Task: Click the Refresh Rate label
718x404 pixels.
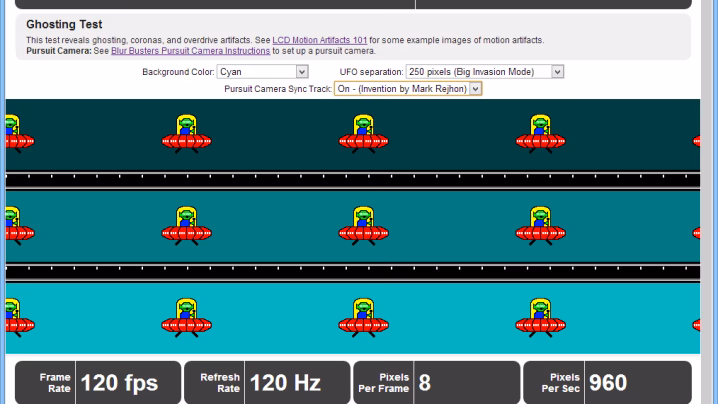Action: click(x=220, y=383)
